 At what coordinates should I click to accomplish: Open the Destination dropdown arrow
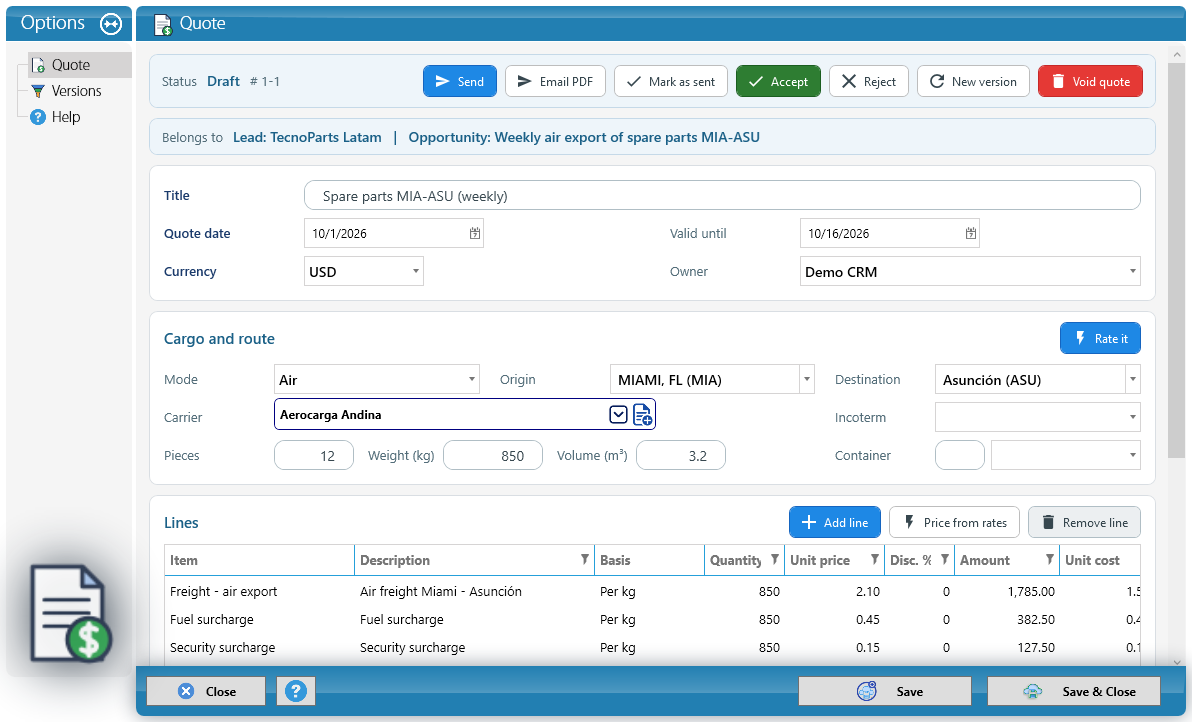coord(1132,379)
